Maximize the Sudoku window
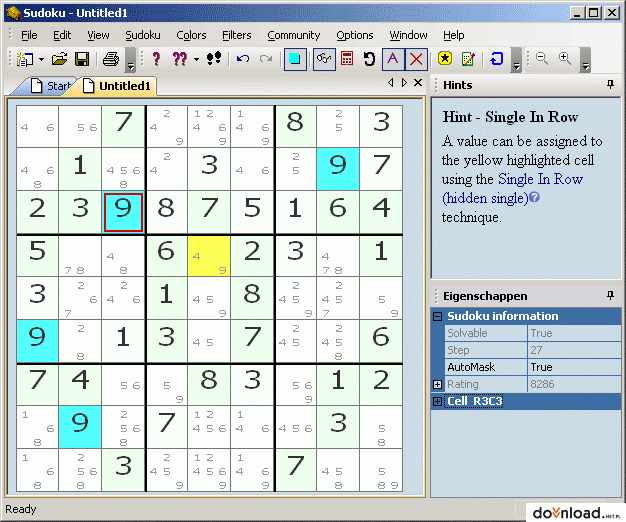The image size is (626, 522). tap(594, 13)
